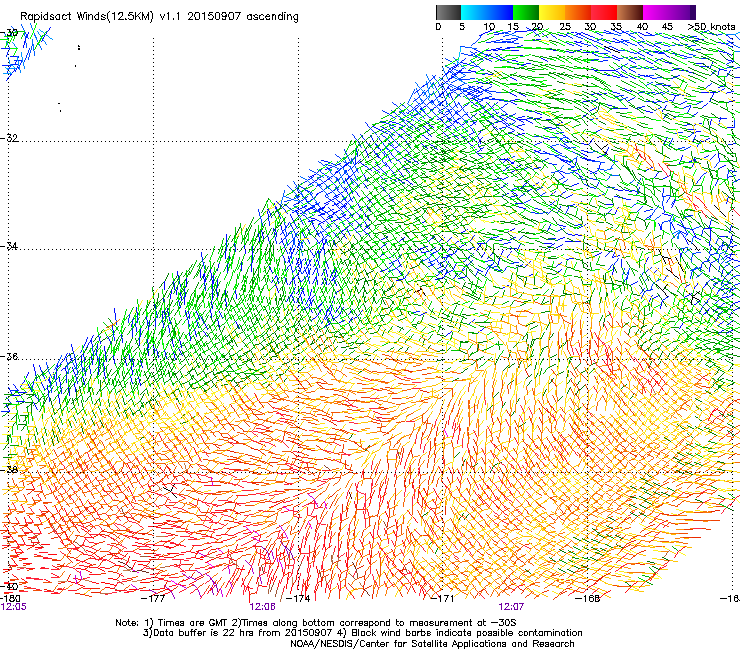
Task: Click the blue 10-15 knots color swatch
Action: [x=500, y=12]
